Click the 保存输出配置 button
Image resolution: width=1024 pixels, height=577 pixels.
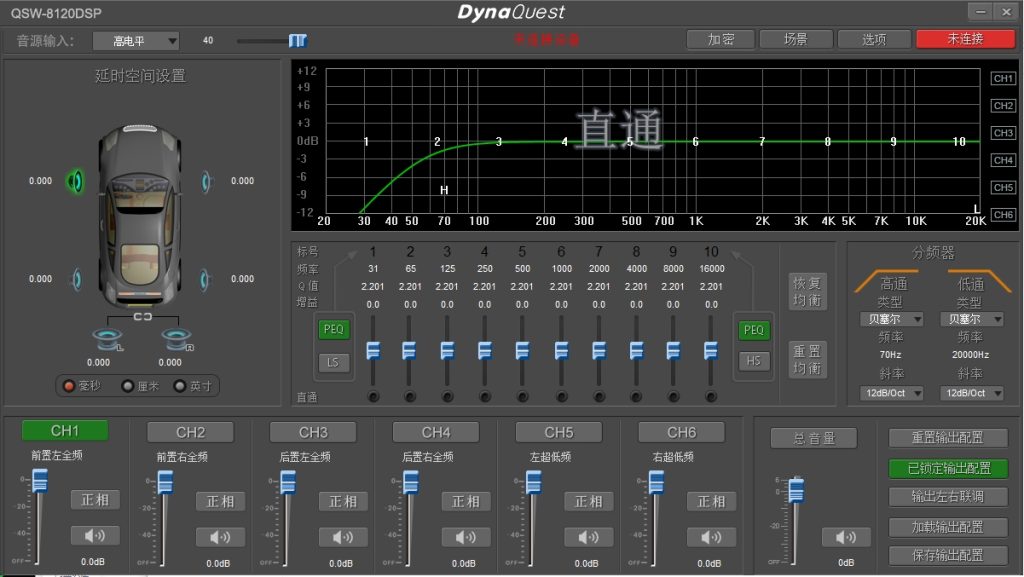coord(948,555)
